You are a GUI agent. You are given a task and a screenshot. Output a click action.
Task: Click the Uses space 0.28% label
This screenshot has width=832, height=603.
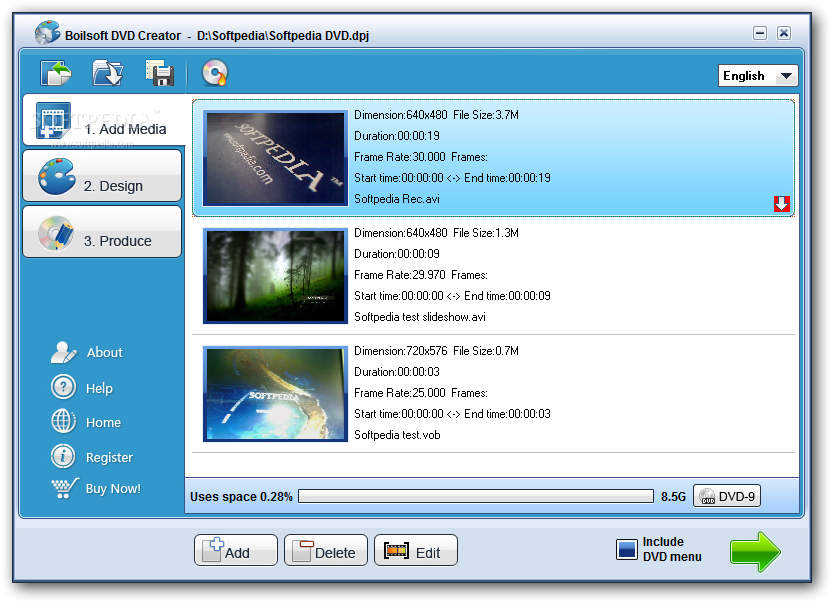point(241,497)
